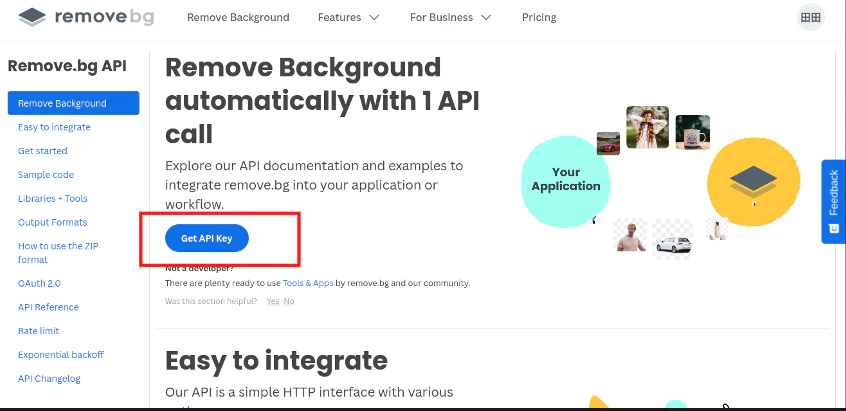
Task: Open API Reference sidebar link
Action: (48, 307)
